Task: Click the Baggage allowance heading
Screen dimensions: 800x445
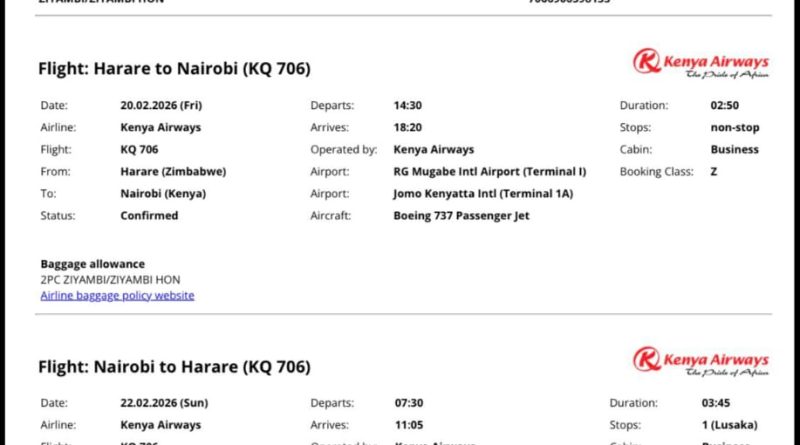Action: (92, 264)
